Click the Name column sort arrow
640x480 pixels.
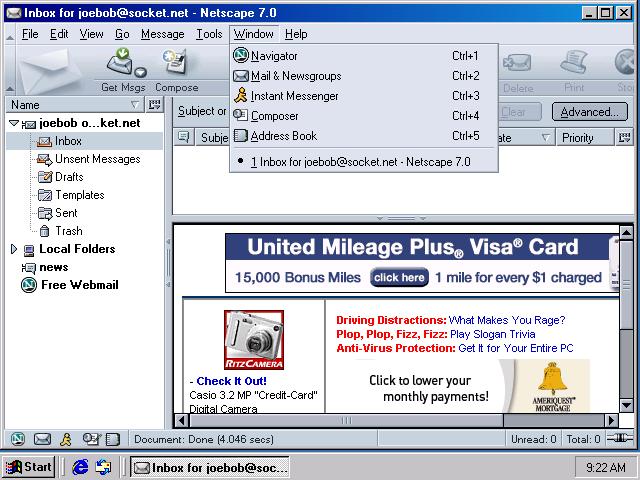click(x=135, y=105)
